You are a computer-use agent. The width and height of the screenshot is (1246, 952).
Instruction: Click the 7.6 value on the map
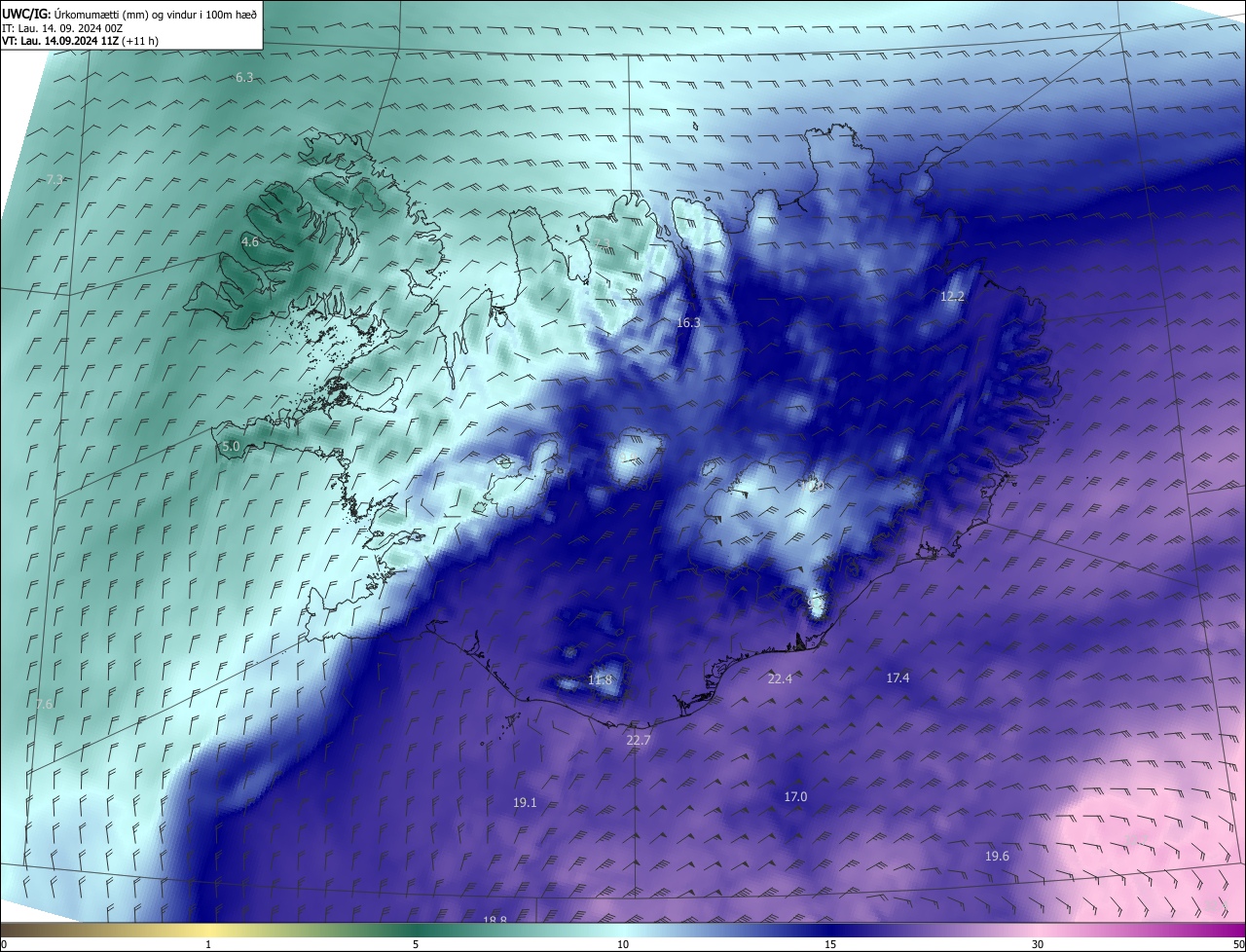[44, 704]
